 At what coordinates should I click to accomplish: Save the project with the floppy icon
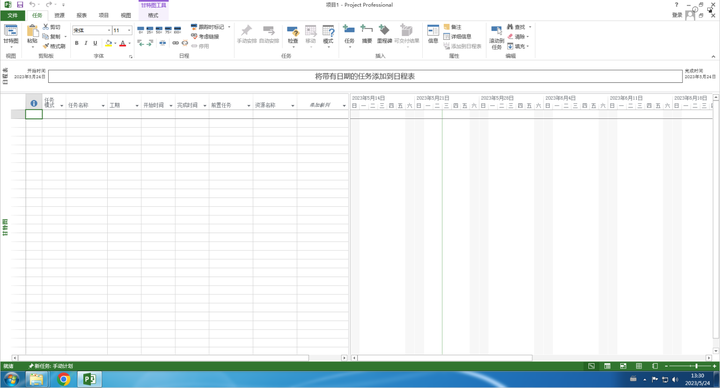pyautogui.click(x=20, y=5)
